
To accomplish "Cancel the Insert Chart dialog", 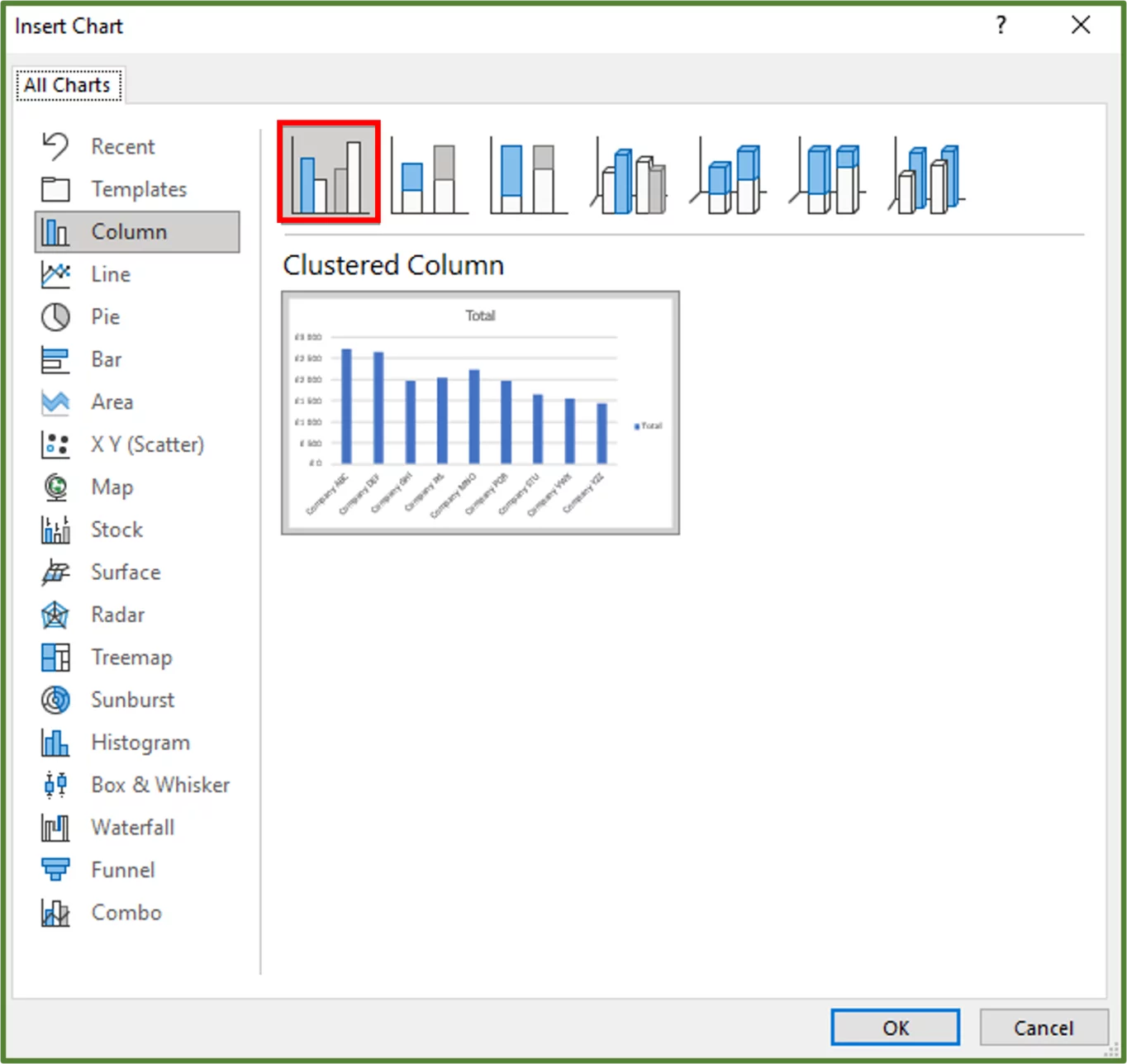I will click(x=1044, y=1028).
